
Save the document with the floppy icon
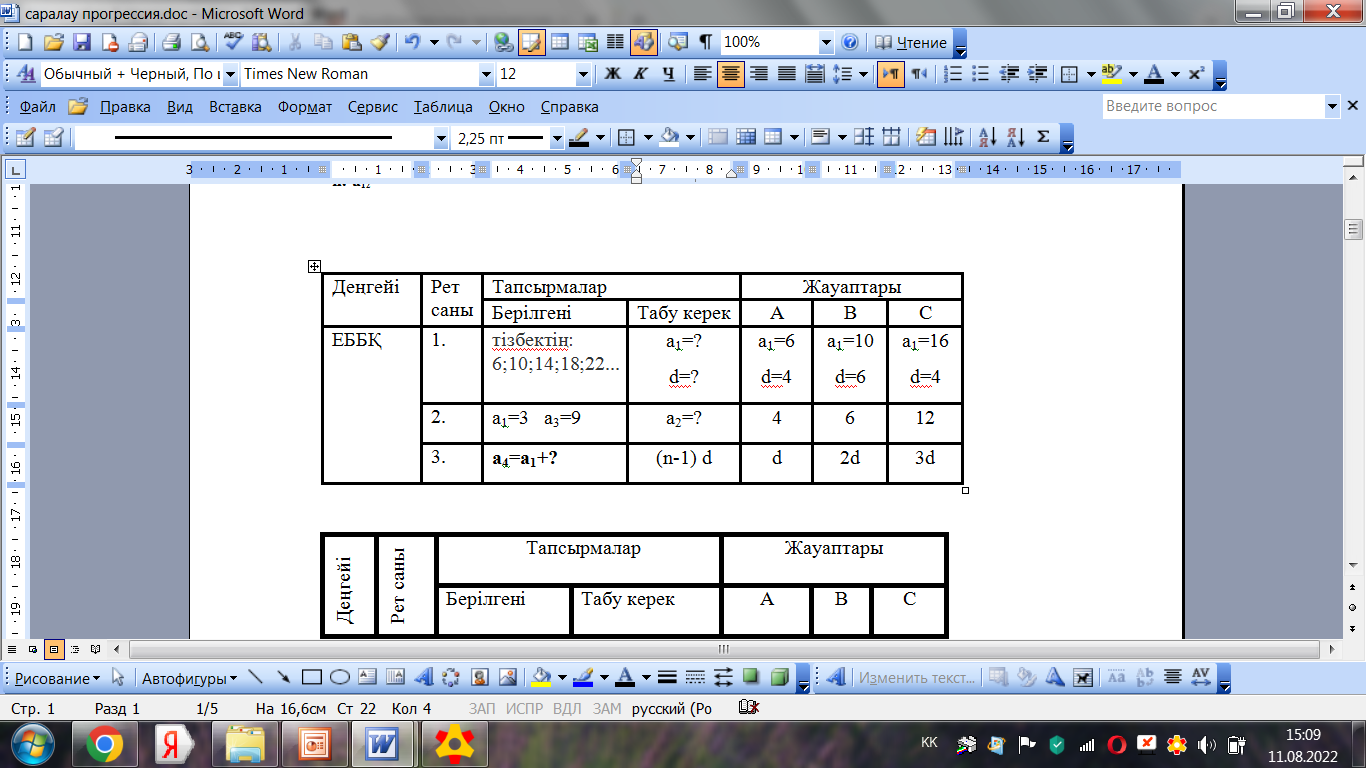coord(82,43)
